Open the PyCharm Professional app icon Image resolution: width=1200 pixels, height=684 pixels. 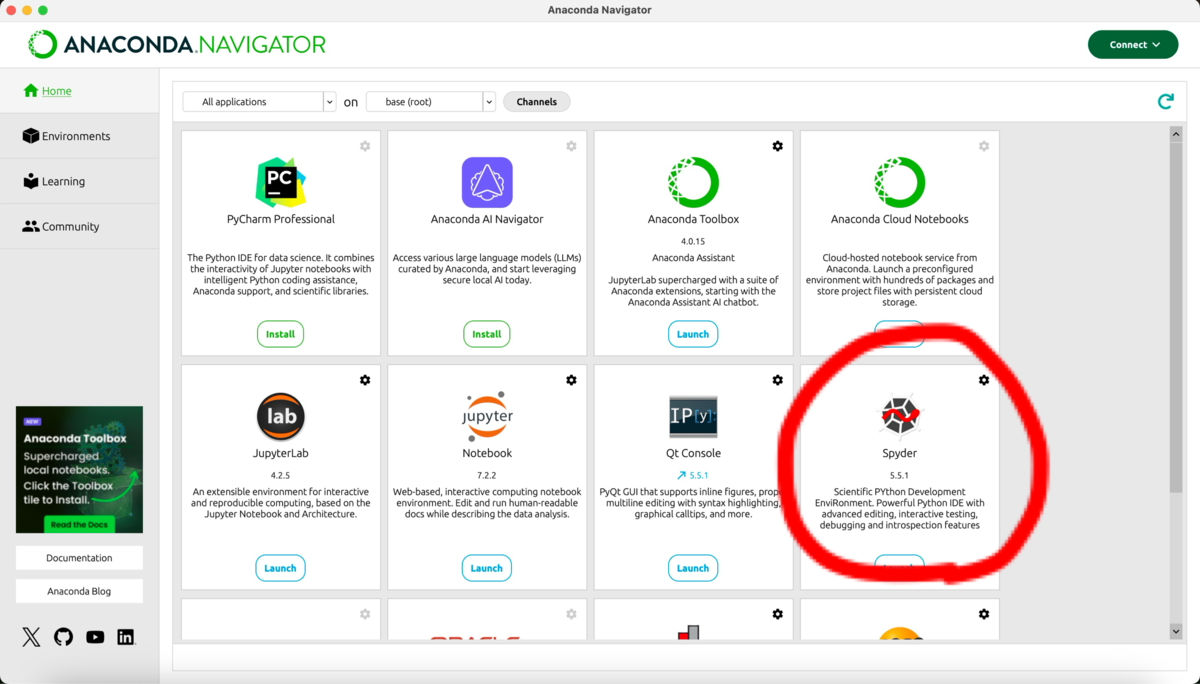(x=280, y=182)
